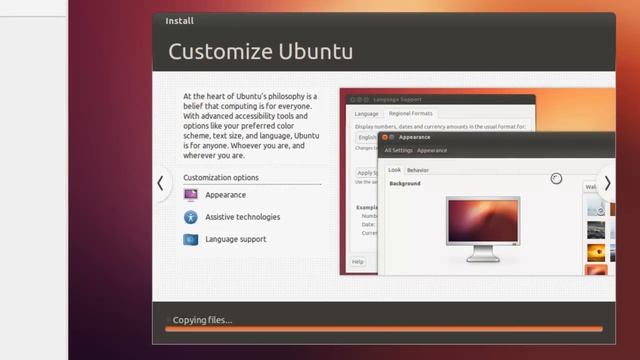The height and width of the screenshot is (360, 640).
Task: Click the desktop background monitor preview
Action: pos(483,229)
